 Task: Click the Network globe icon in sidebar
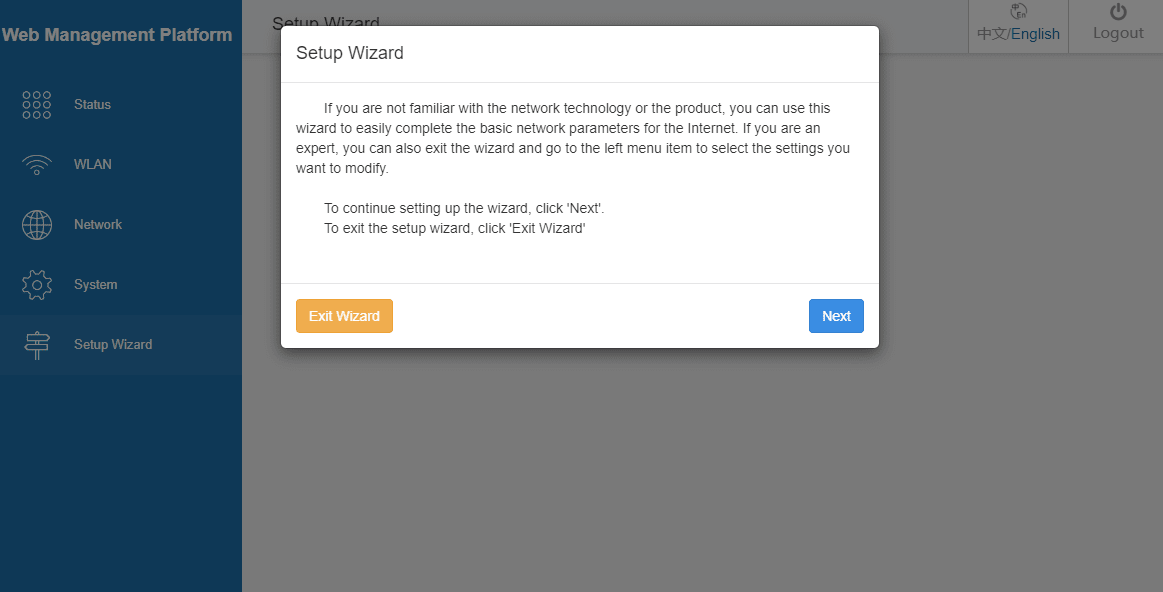[x=37, y=225]
